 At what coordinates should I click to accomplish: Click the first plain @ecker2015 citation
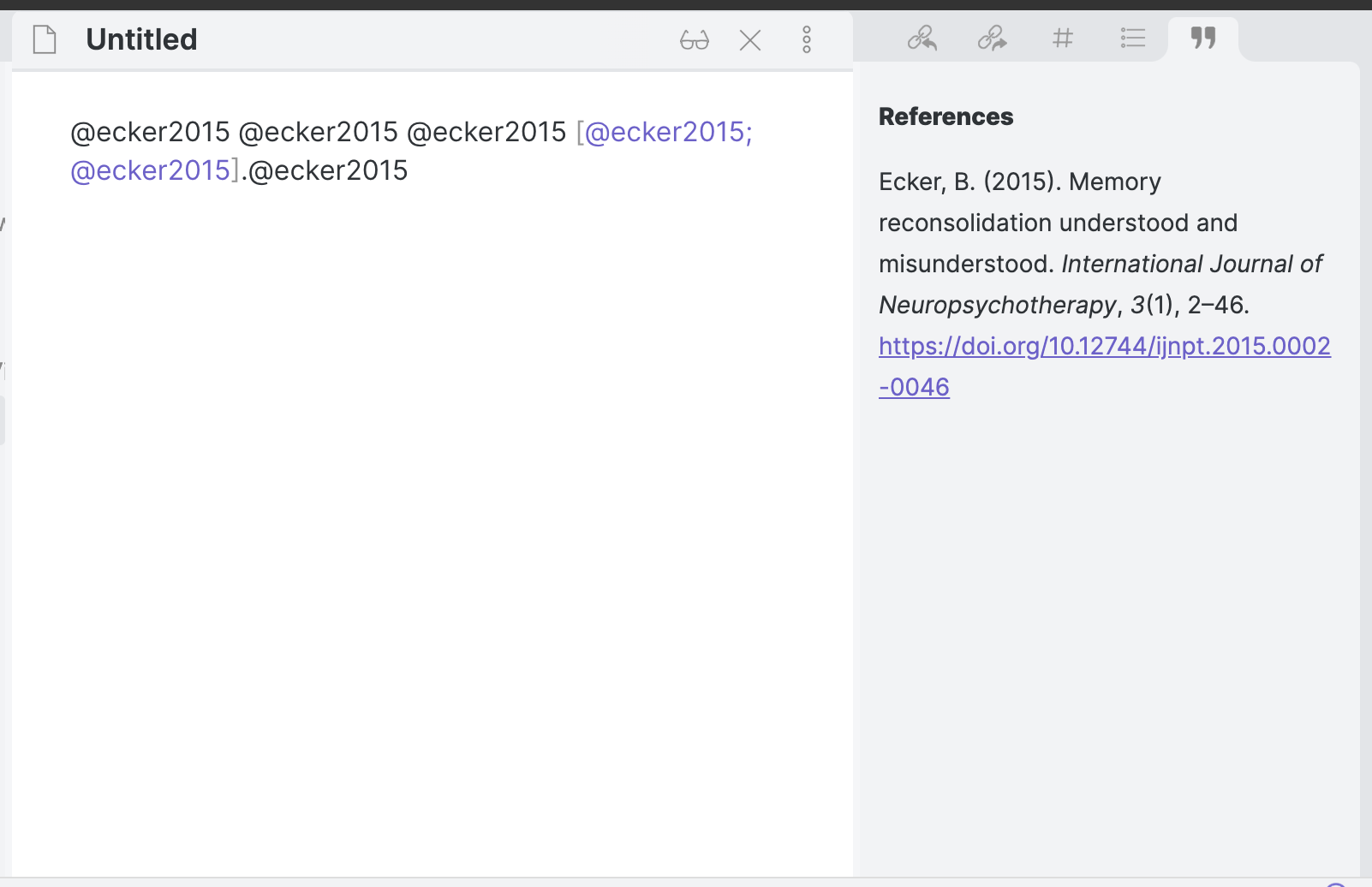[151, 131]
